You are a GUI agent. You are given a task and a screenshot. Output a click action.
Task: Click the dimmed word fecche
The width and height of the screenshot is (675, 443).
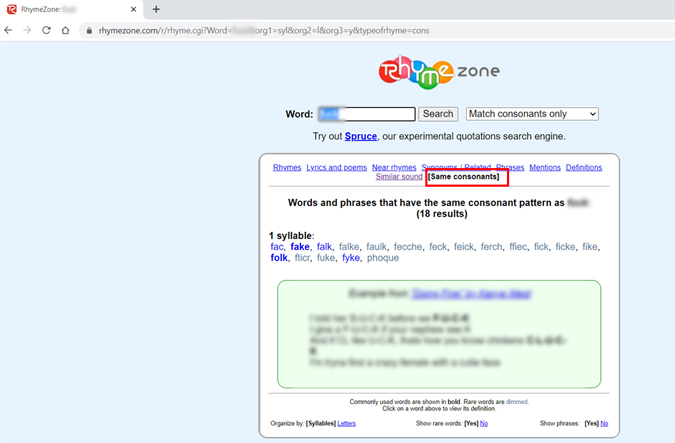coord(408,247)
